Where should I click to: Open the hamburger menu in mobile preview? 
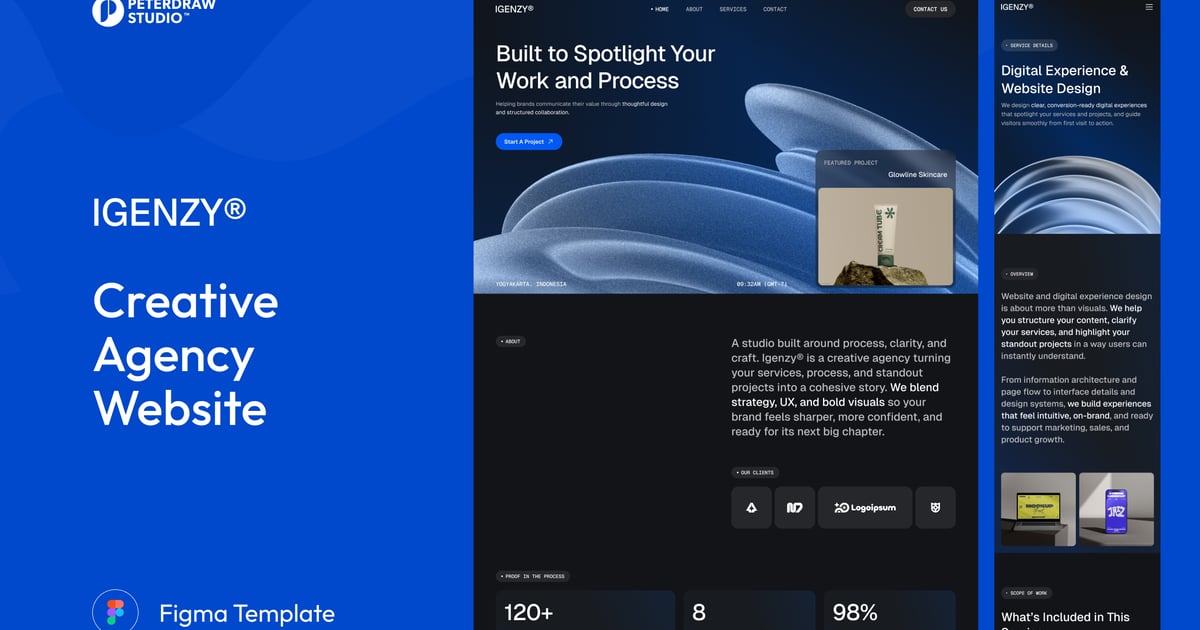(x=1149, y=7)
